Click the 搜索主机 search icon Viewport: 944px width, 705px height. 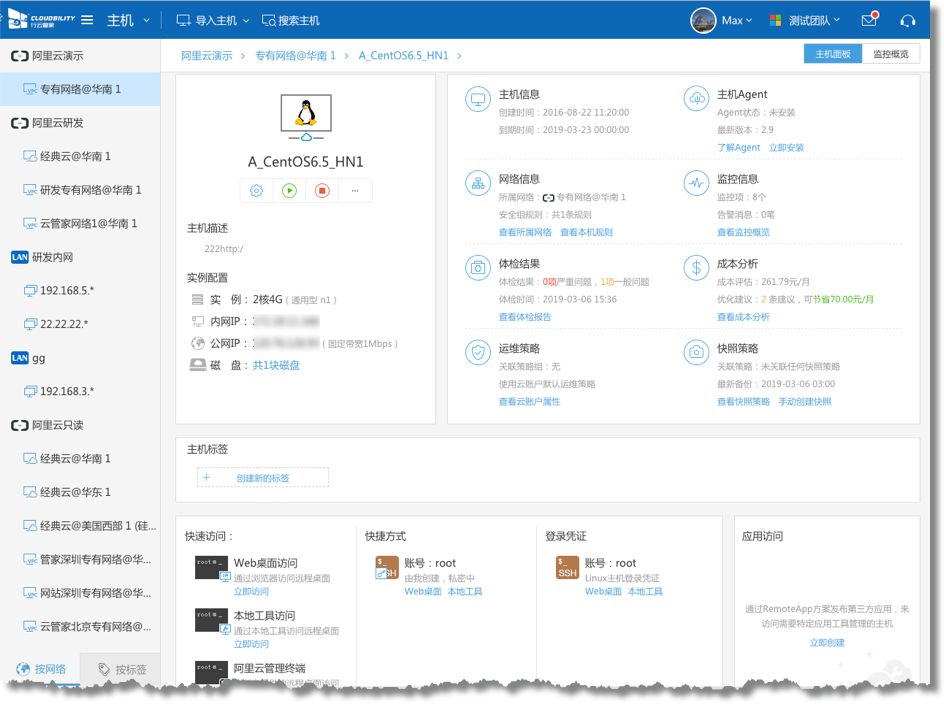pyautogui.click(x=269, y=20)
